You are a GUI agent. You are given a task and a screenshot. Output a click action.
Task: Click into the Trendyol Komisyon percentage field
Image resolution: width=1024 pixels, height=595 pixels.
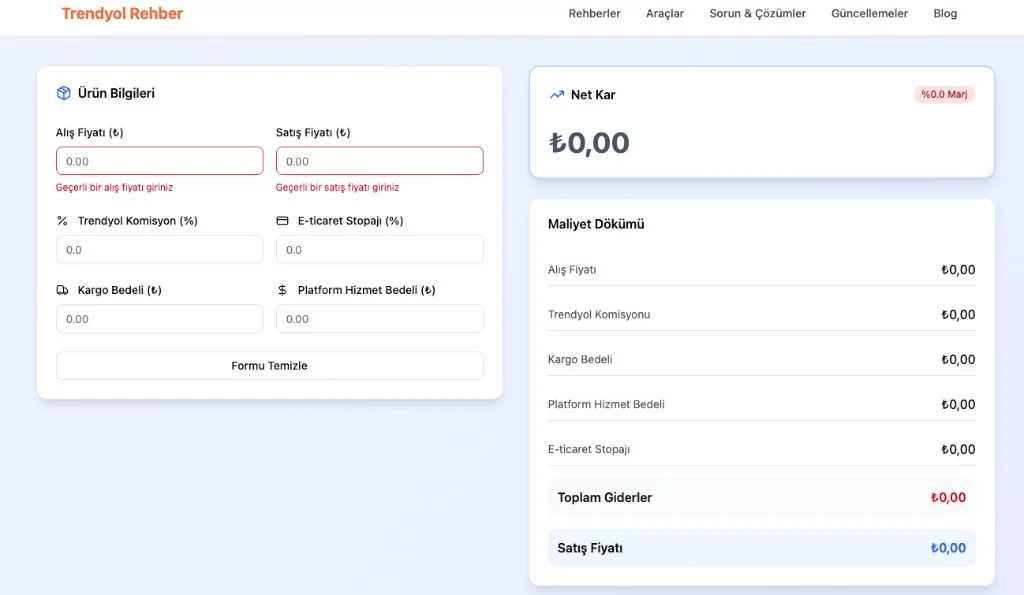[160, 250]
